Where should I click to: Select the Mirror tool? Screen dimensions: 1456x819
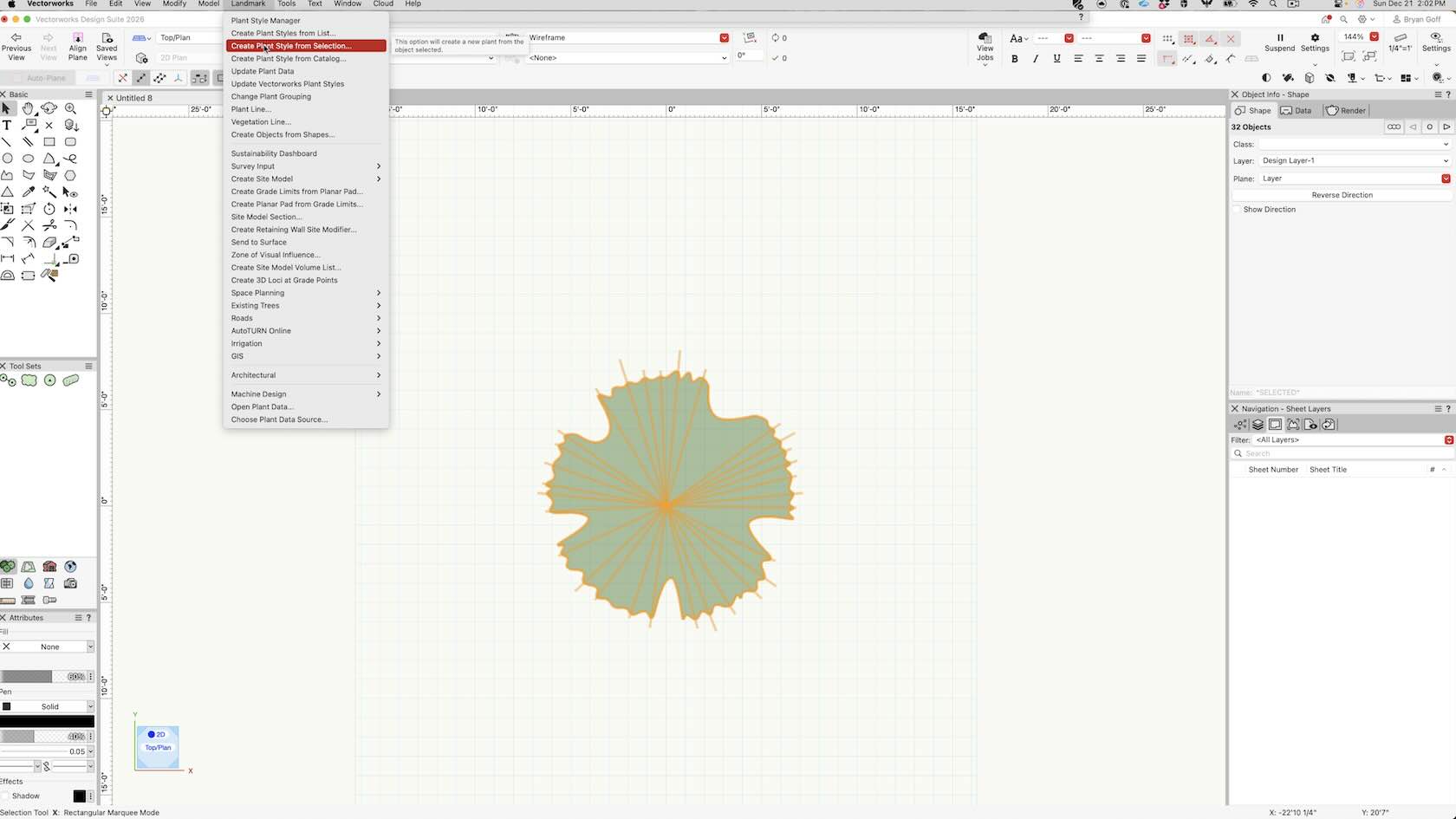point(70,209)
